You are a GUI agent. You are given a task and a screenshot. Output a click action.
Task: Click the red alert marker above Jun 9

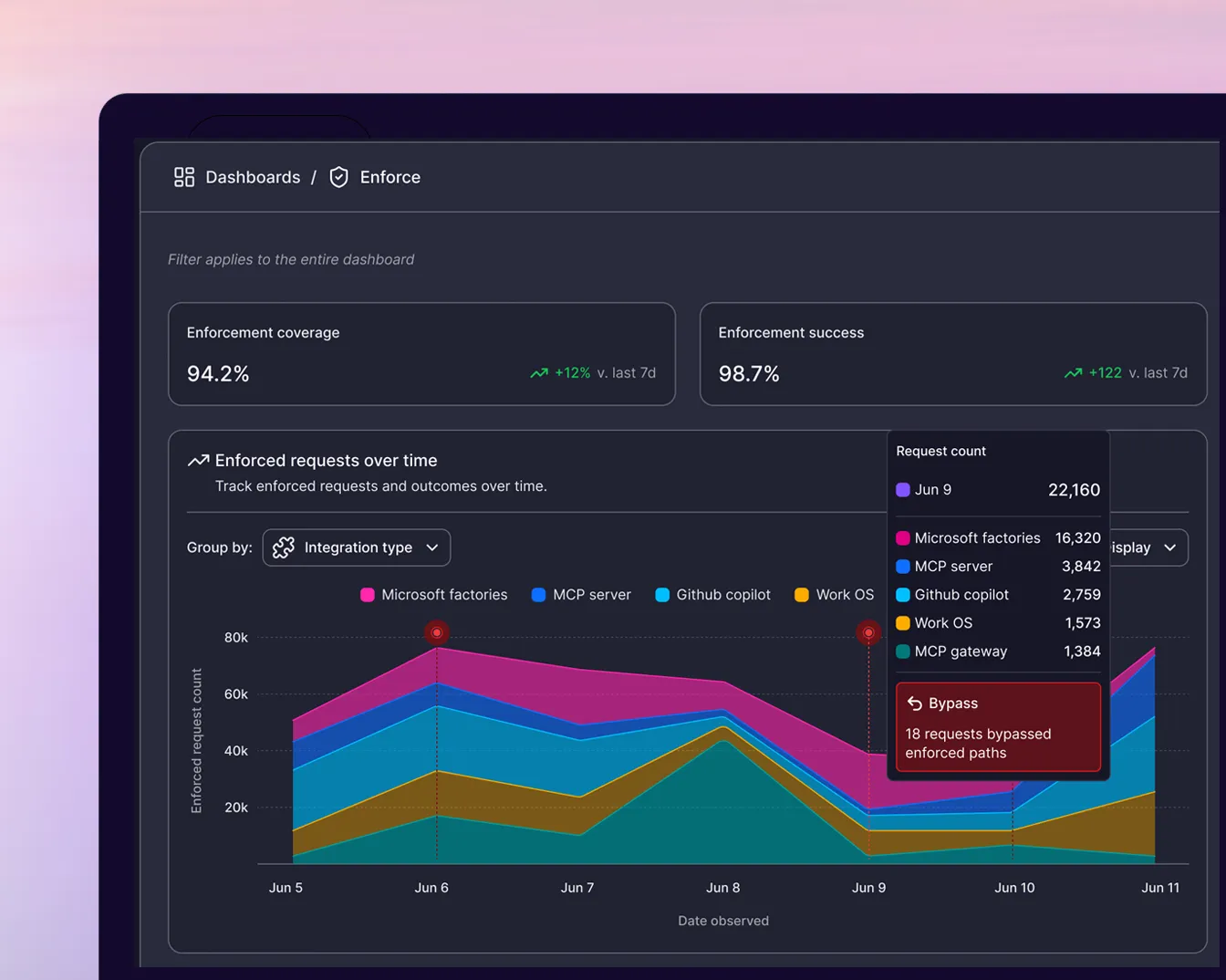(868, 632)
